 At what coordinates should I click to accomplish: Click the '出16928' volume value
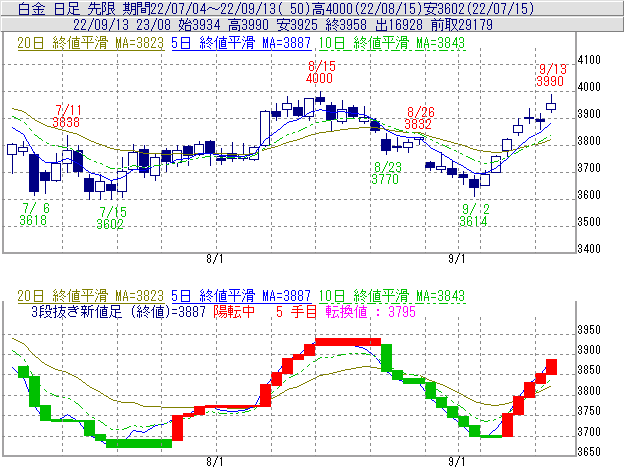[399, 25]
